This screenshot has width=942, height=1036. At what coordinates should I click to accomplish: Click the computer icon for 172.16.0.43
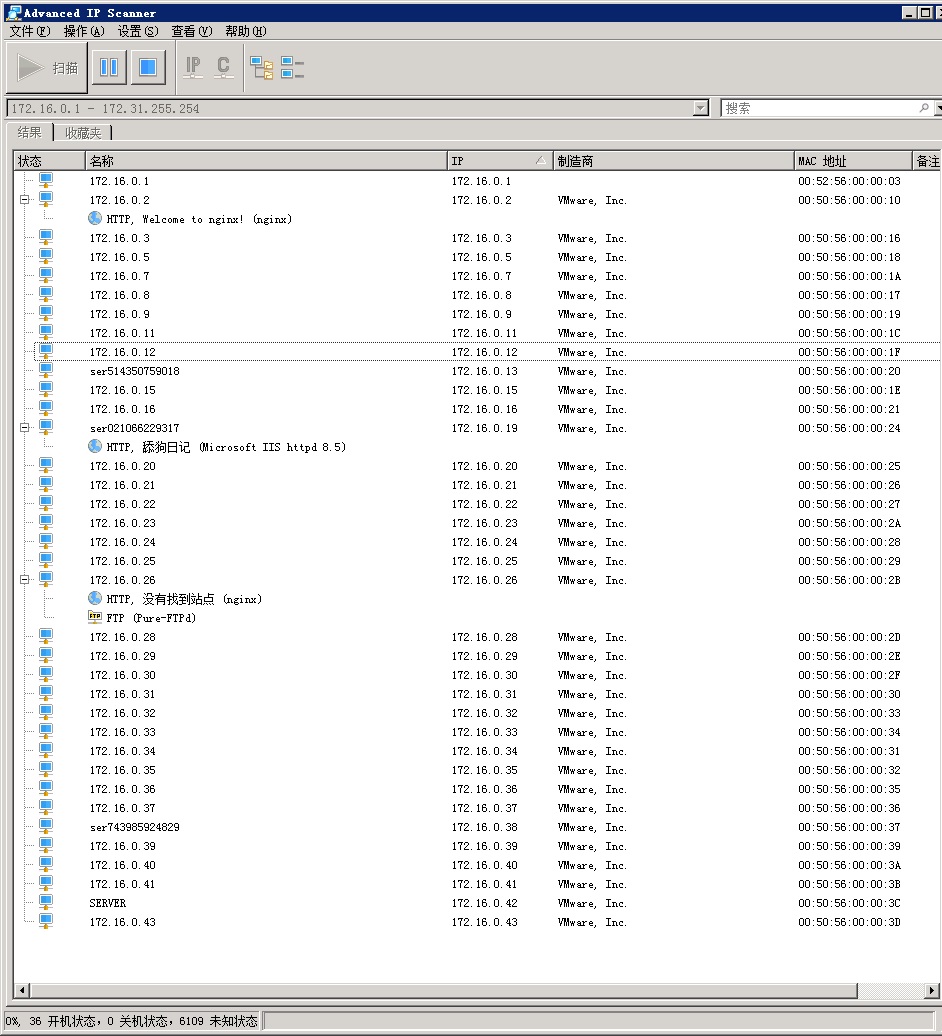click(x=46, y=922)
